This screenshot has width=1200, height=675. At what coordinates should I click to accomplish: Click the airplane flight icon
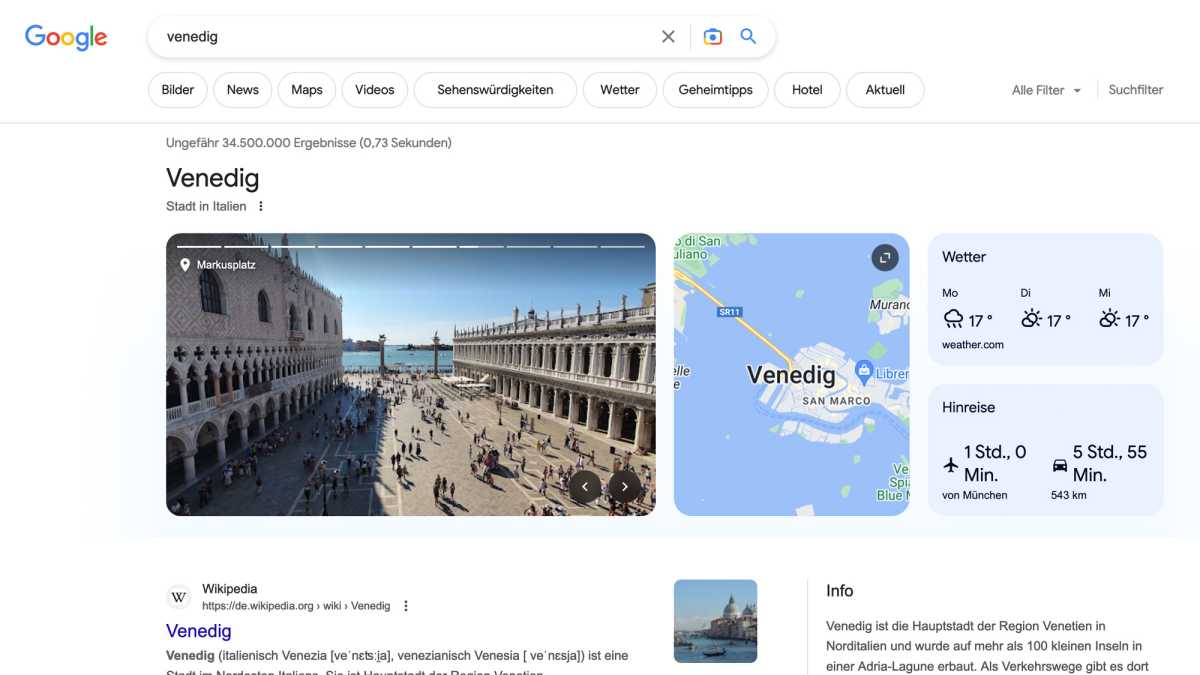951,465
